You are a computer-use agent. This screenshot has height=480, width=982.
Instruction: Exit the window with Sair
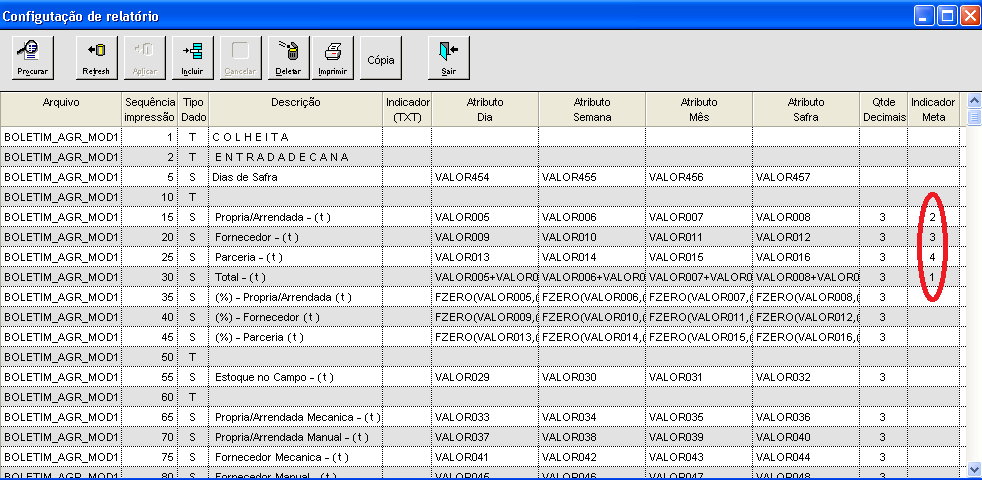pyautogui.click(x=448, y=58)
